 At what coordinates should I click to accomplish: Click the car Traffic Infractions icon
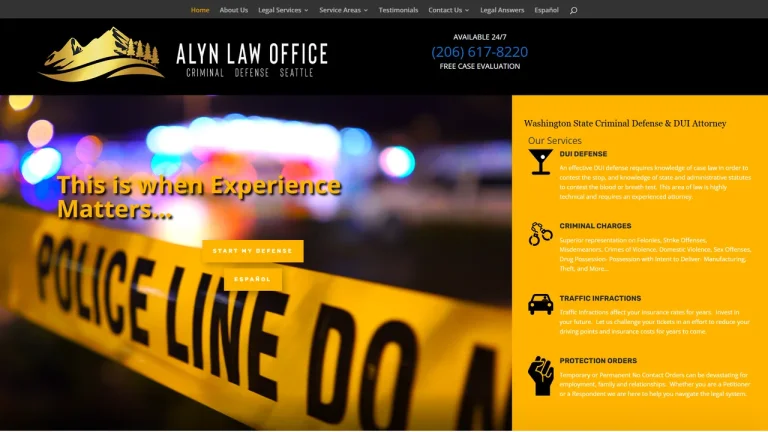coord(540,304)
